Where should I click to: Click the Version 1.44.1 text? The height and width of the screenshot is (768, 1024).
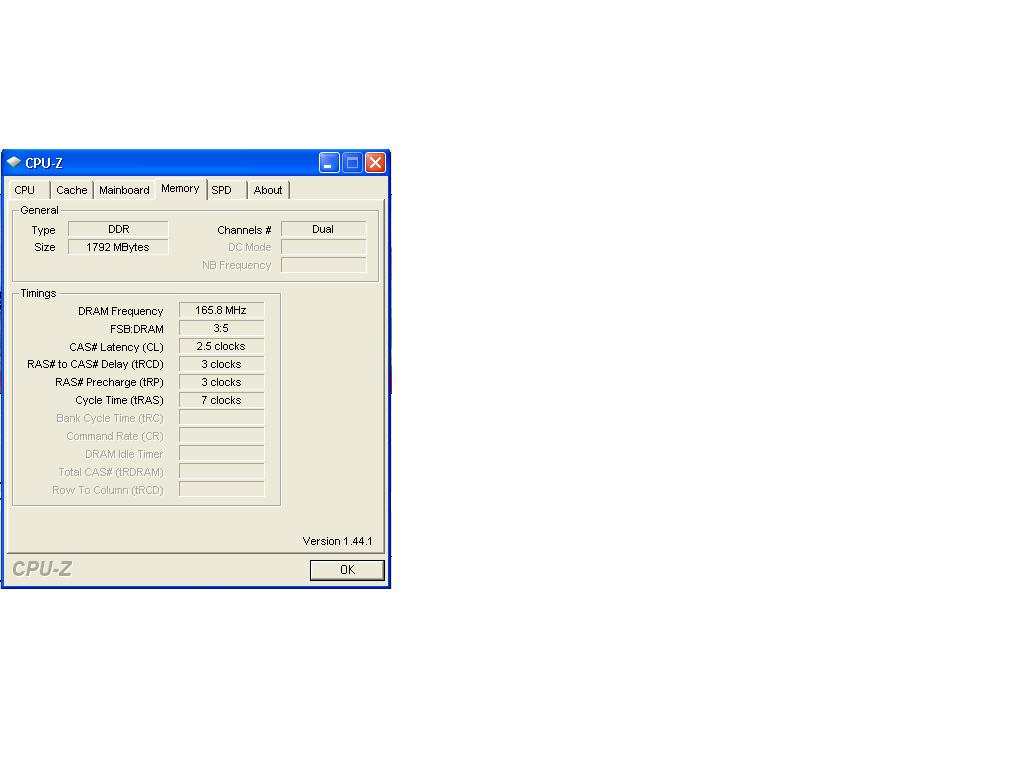[337, 541]
